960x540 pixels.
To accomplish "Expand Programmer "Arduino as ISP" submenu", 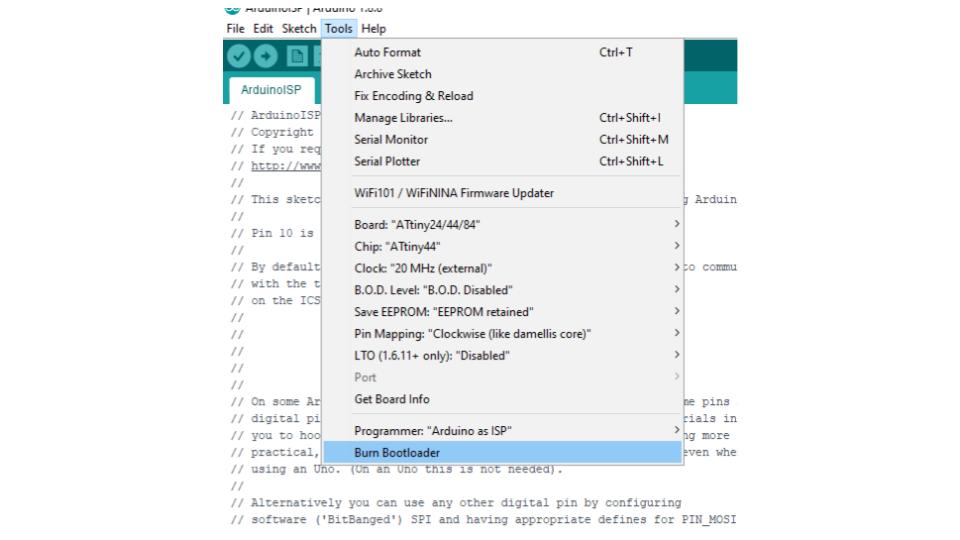I will point(502,431).
